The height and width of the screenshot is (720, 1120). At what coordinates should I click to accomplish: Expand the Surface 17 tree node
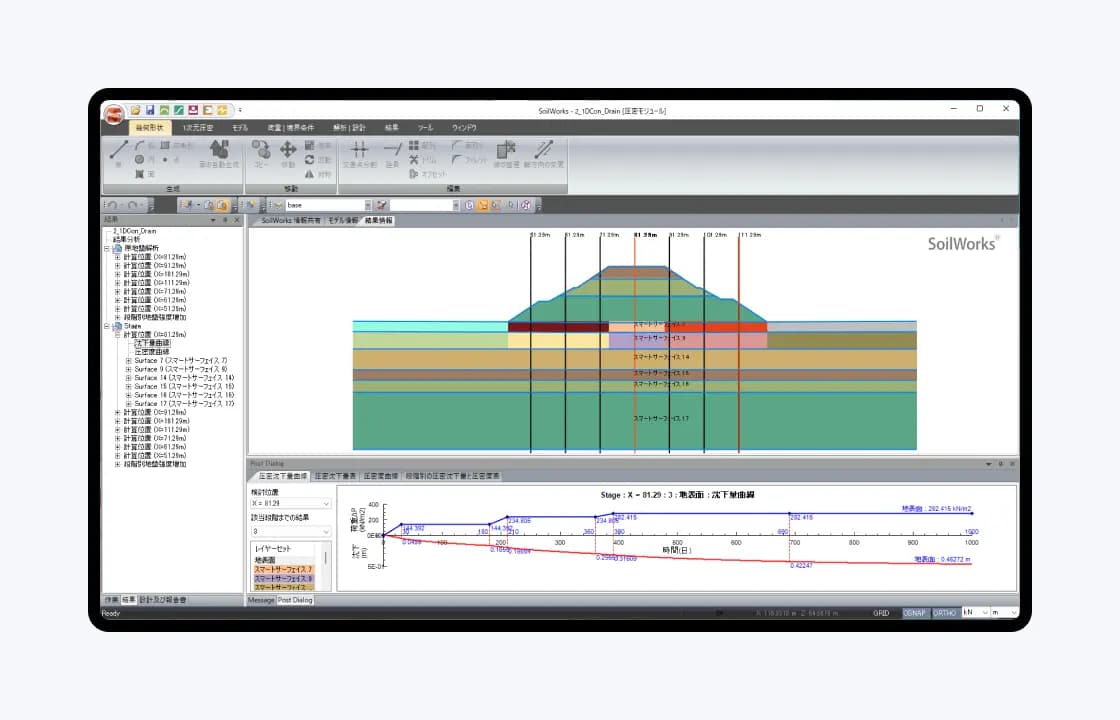point(129,404)
